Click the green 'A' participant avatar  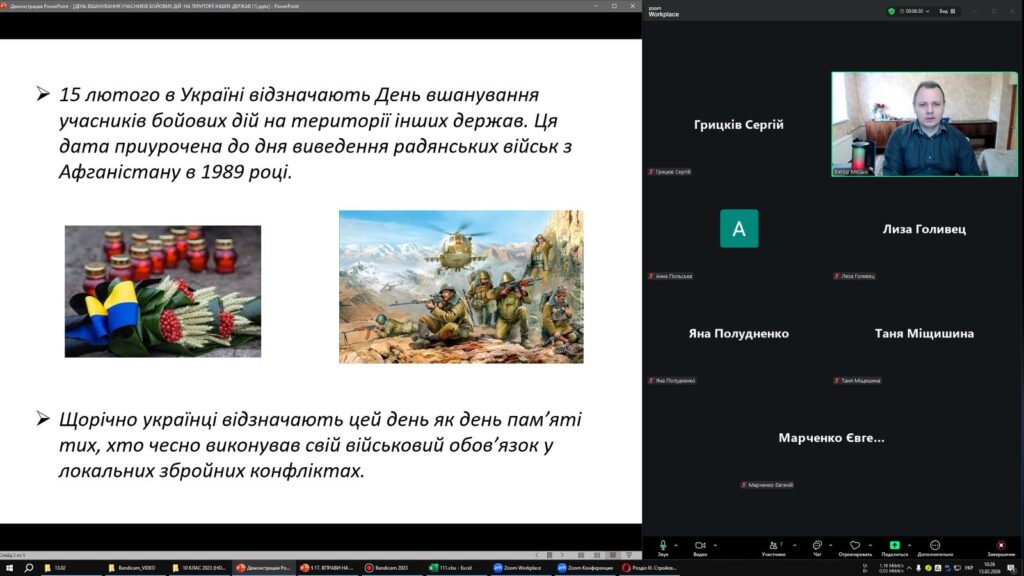(x=739, y=229)
